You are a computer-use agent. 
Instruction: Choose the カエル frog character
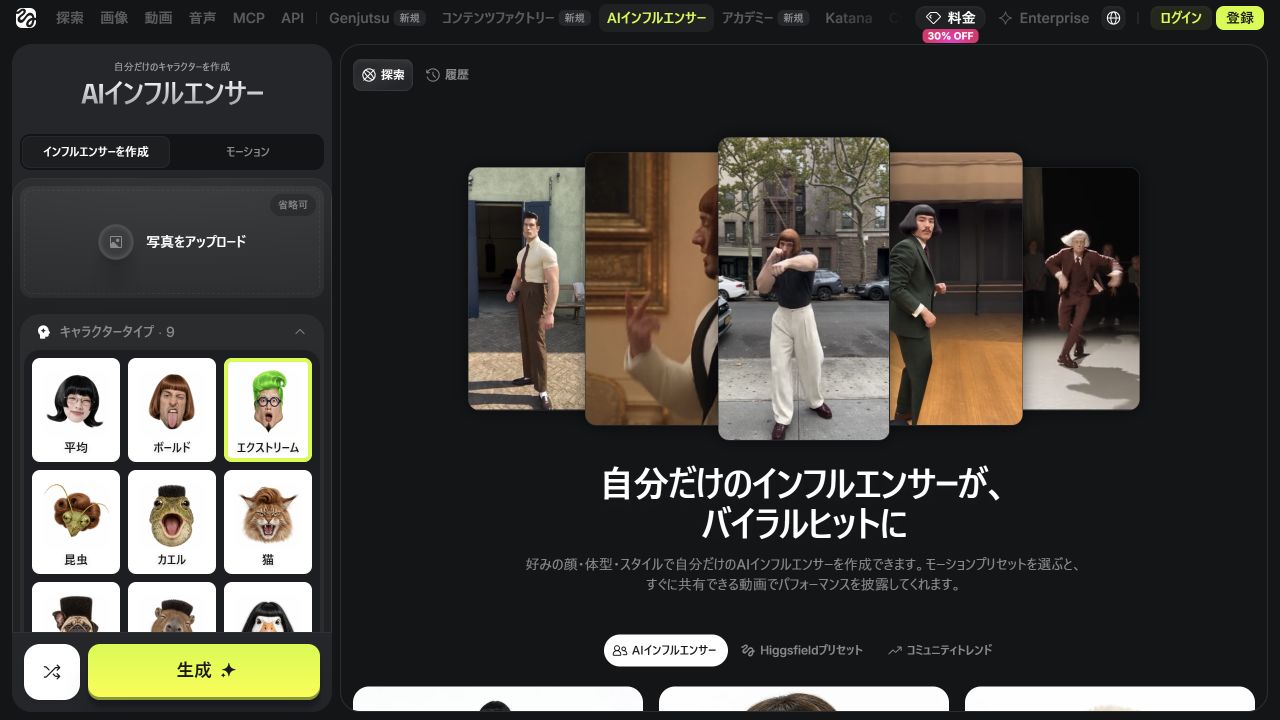[172, 522]
